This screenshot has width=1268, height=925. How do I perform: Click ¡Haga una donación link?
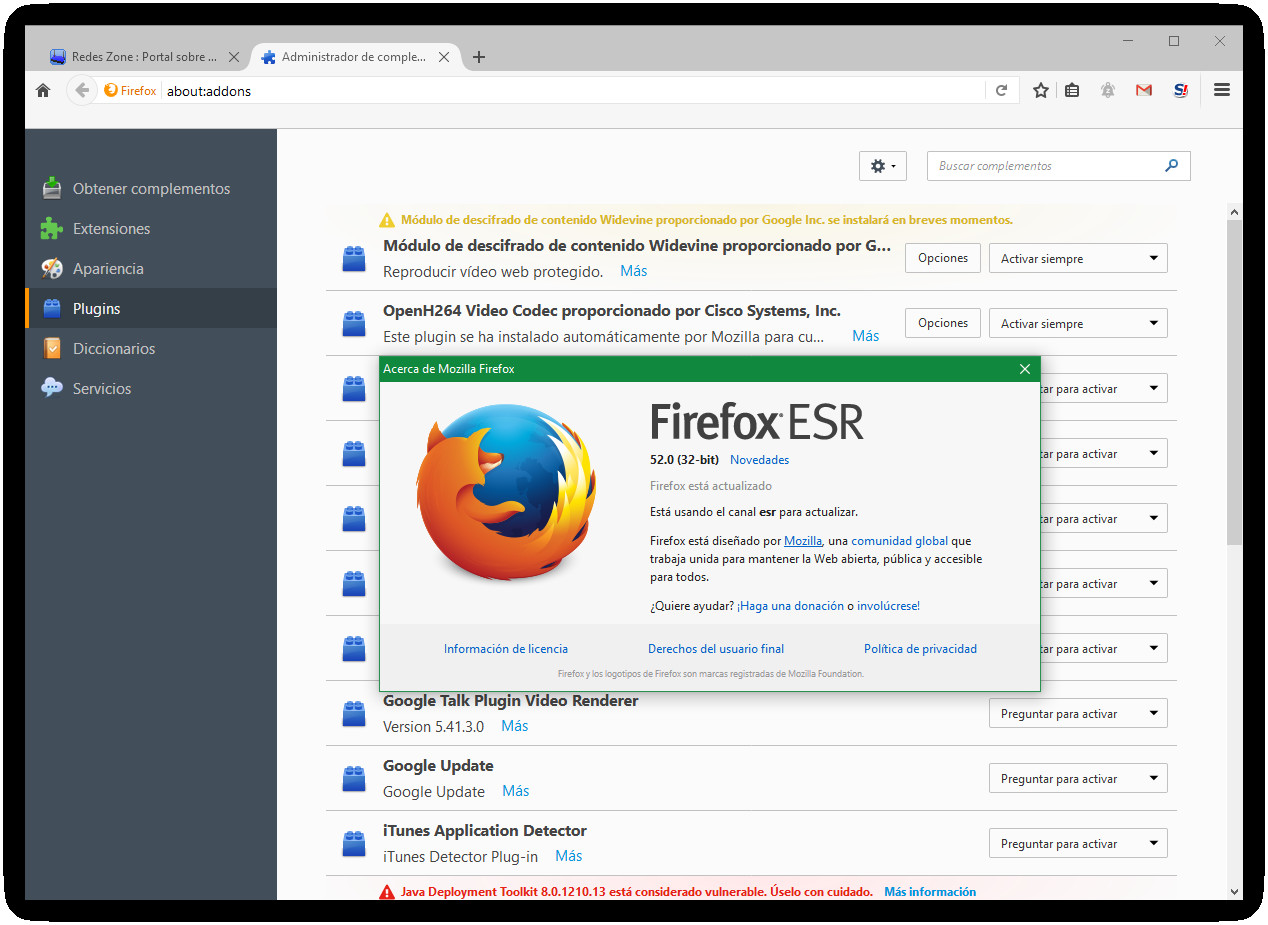[x=790, y=606]
